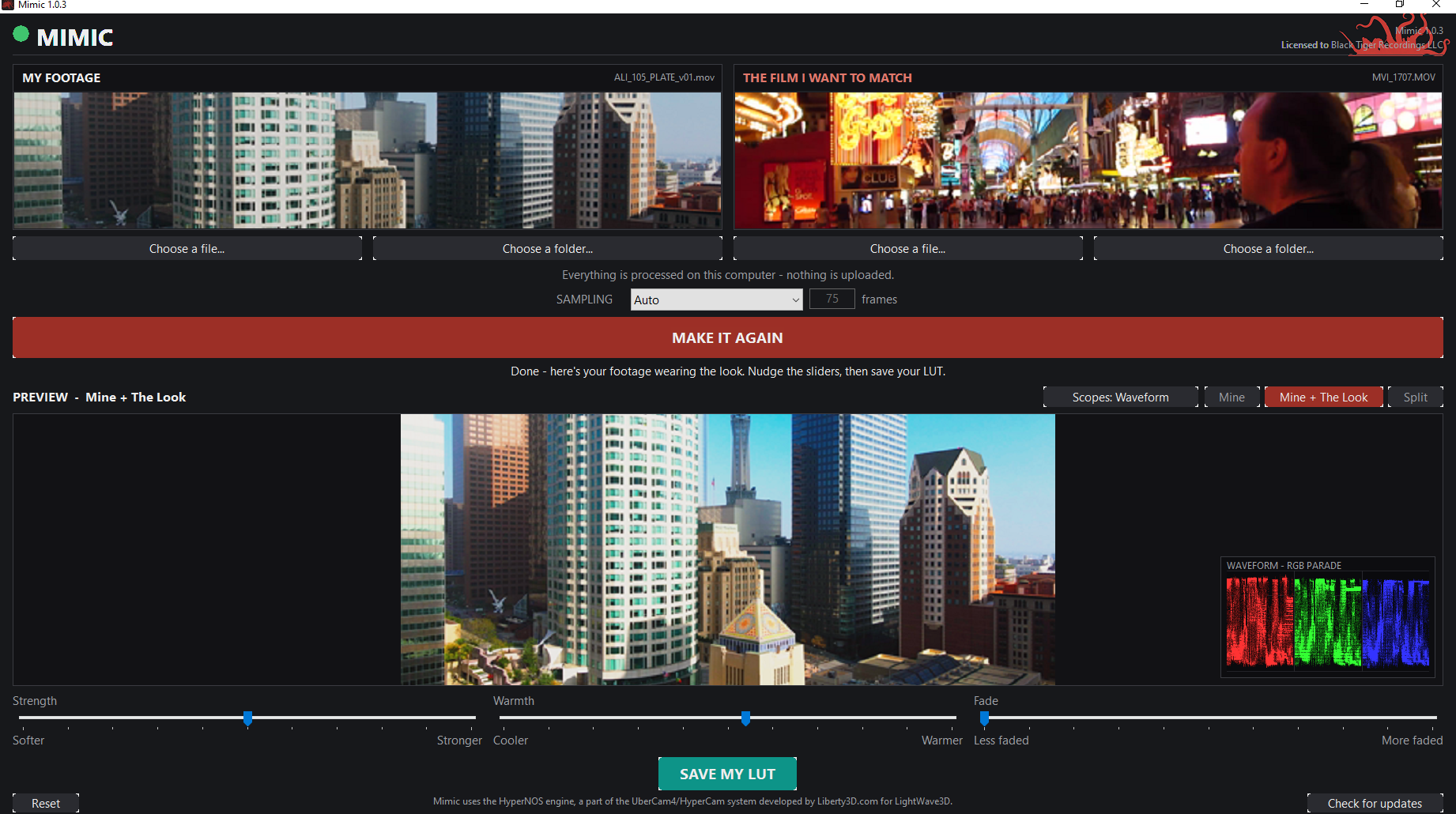Screen dimensions: 1456x814
Task: Click the RGB Parade waveform scope
Action: point(1328,617)
